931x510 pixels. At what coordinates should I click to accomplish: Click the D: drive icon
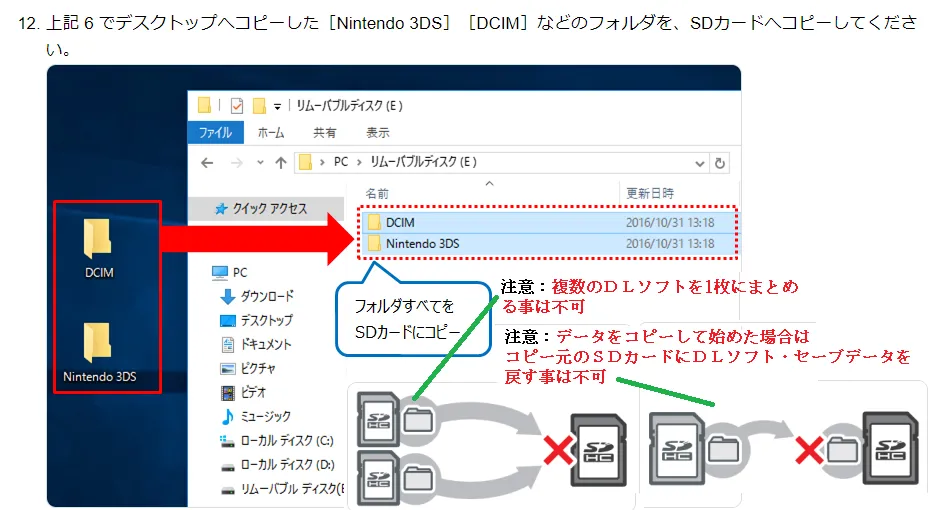coord(227,467)
